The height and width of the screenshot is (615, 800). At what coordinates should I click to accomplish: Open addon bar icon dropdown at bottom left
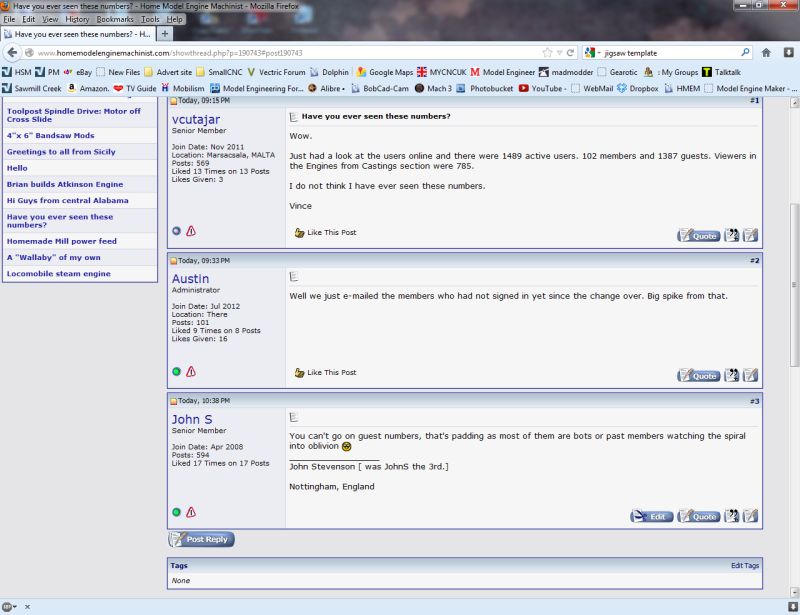pos(9,607)
